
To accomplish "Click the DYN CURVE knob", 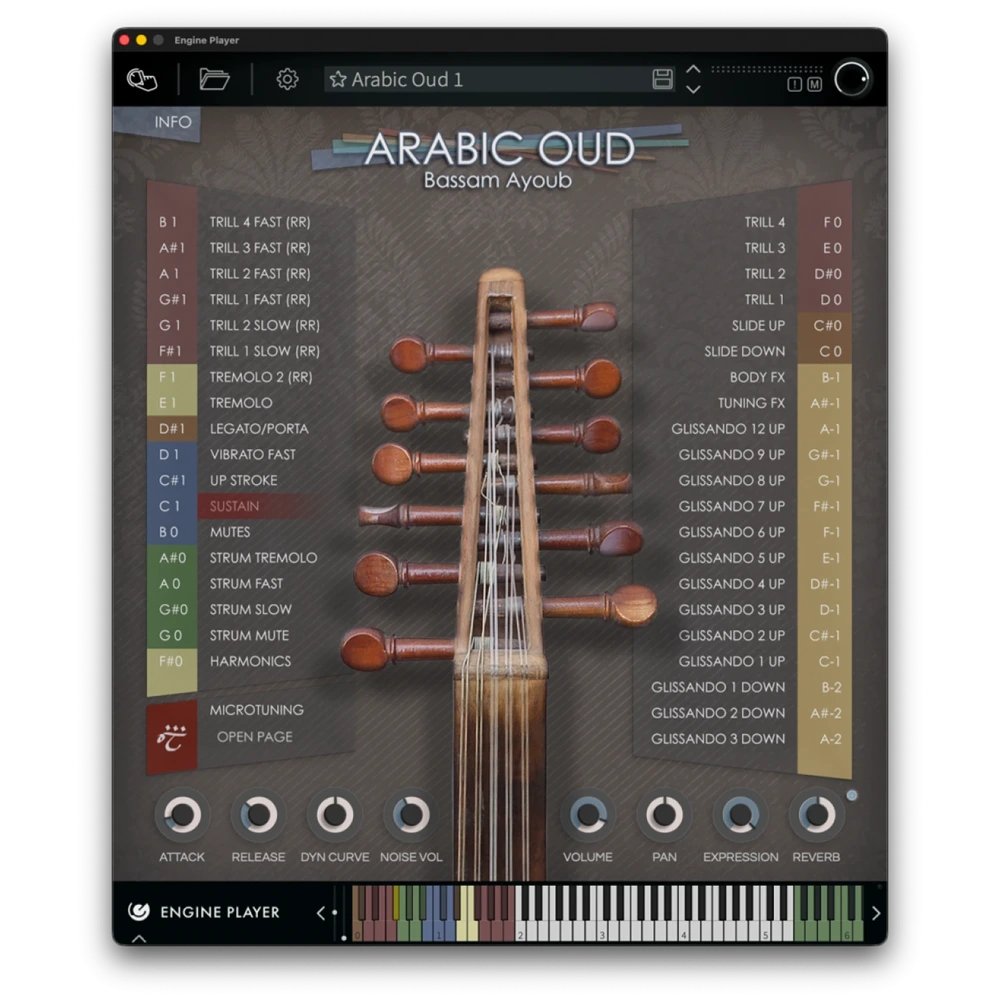I will click(334, 814).
